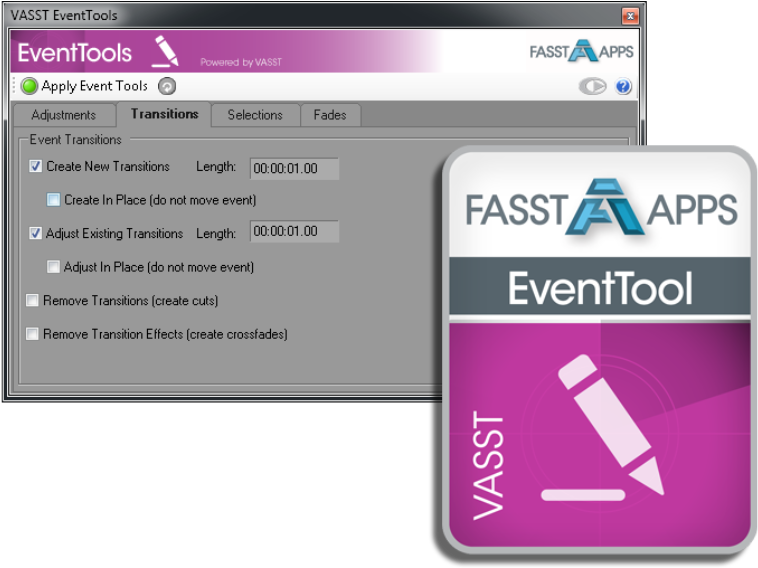
Task: Click the 'EventTool' title on product box
Action: click(x=600, y=288)
